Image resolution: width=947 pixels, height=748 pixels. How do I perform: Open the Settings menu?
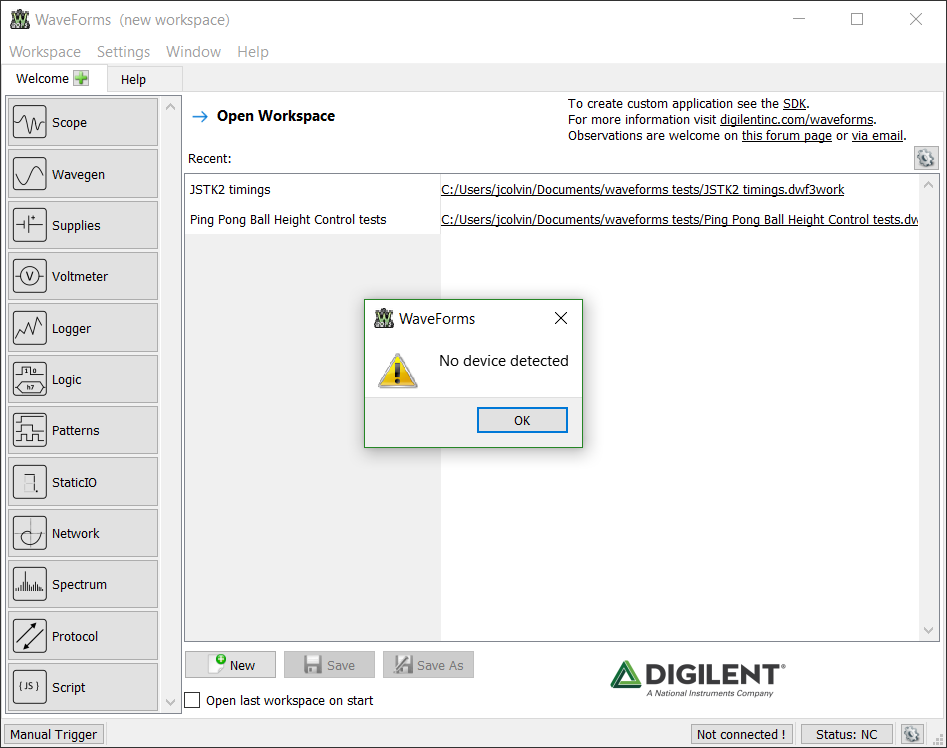[123, 52]
